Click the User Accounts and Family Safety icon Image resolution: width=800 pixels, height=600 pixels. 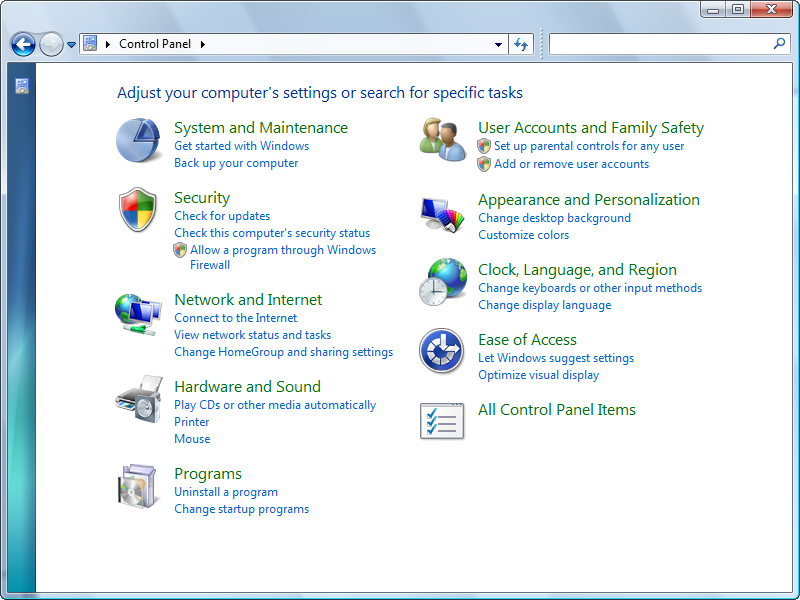pyautogui.click(x=441, y=141)
